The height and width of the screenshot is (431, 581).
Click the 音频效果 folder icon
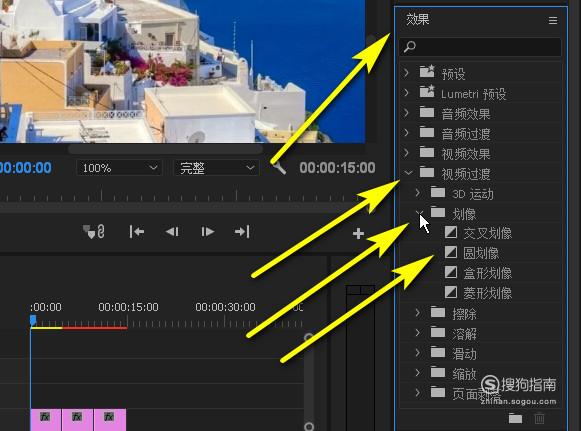tap(427, 112)
